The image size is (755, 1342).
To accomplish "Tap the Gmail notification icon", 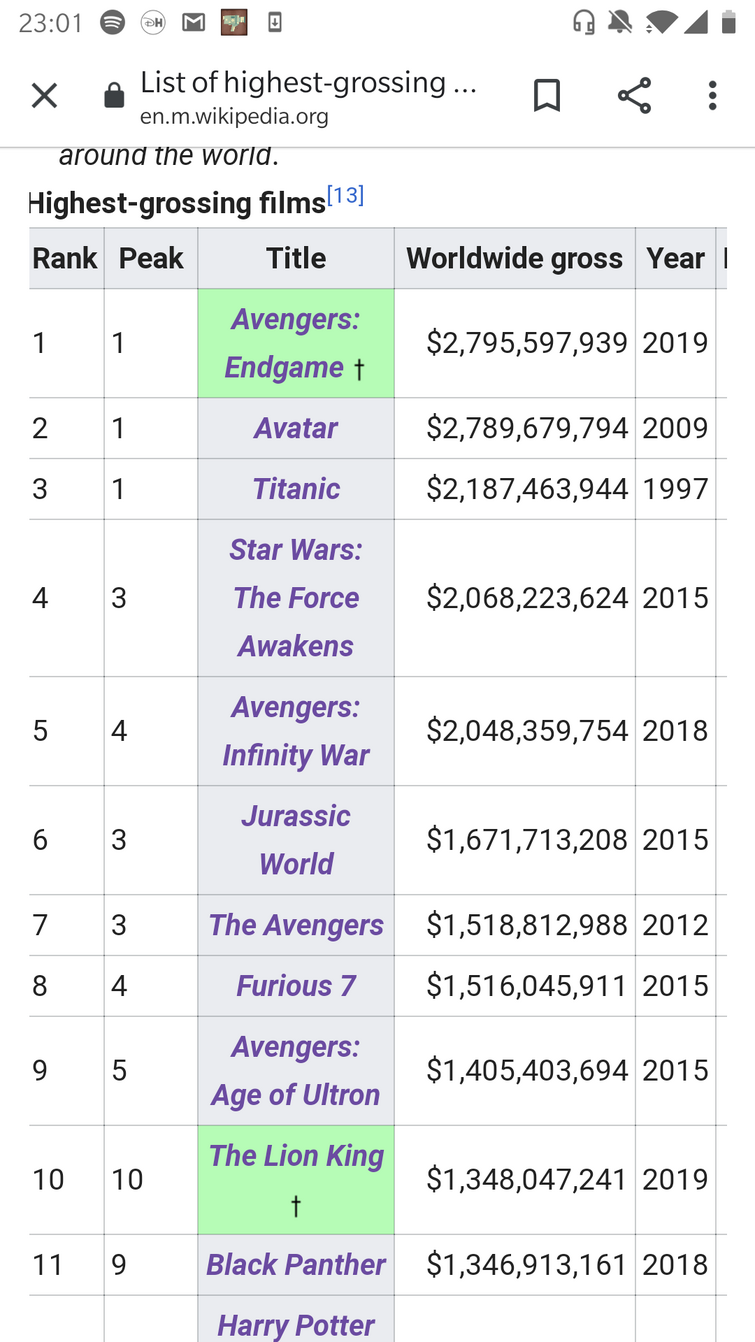I will [x=193, y=22].
